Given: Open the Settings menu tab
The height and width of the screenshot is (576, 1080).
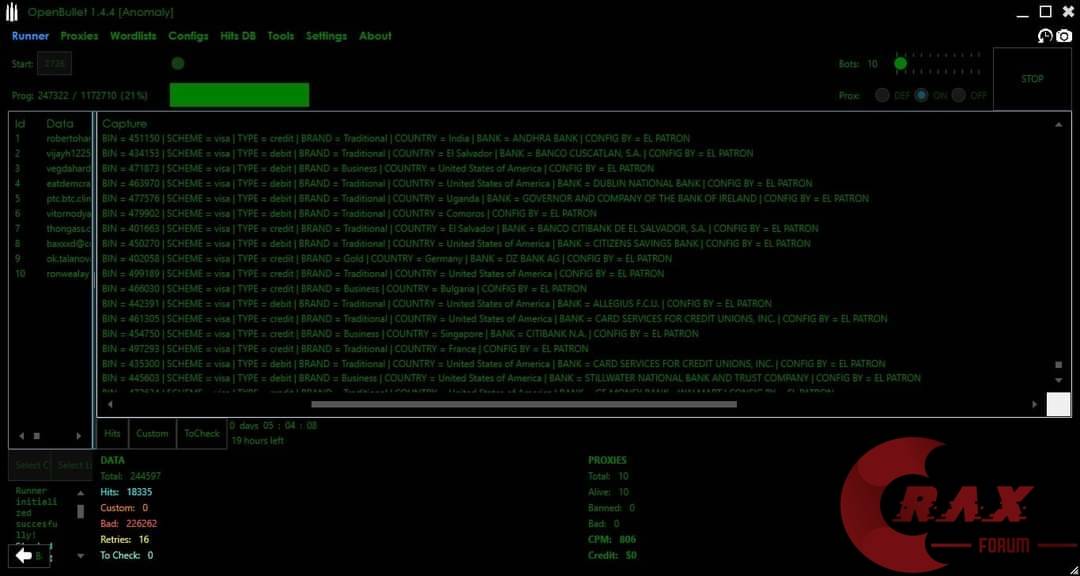Looking at the screenshot, I should [x=326, y=36].
